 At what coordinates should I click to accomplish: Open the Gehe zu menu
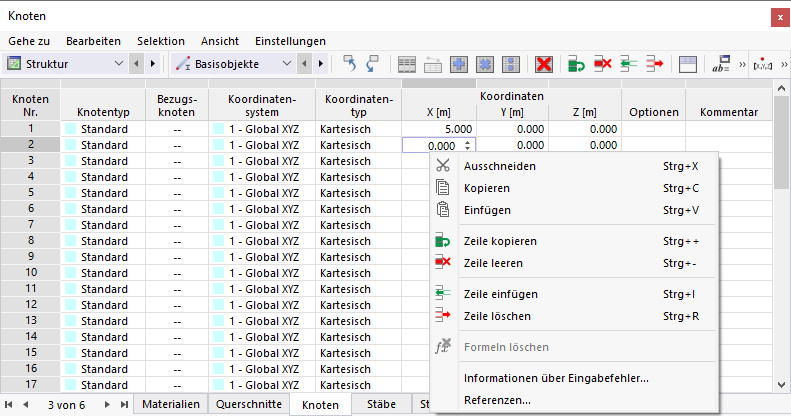[x=29, y=41]
